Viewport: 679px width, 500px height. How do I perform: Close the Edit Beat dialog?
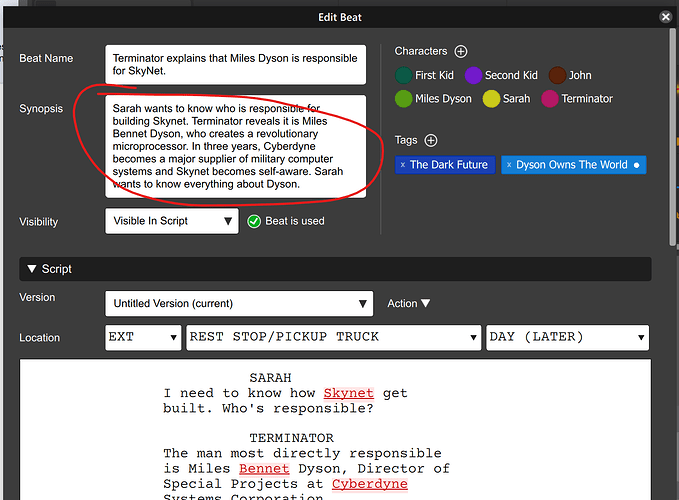pos(667,17)
